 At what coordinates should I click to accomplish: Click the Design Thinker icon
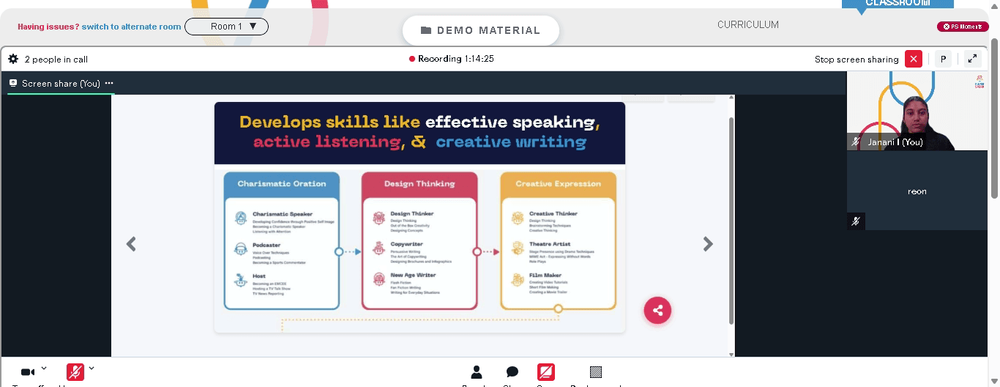click(379, 218)
